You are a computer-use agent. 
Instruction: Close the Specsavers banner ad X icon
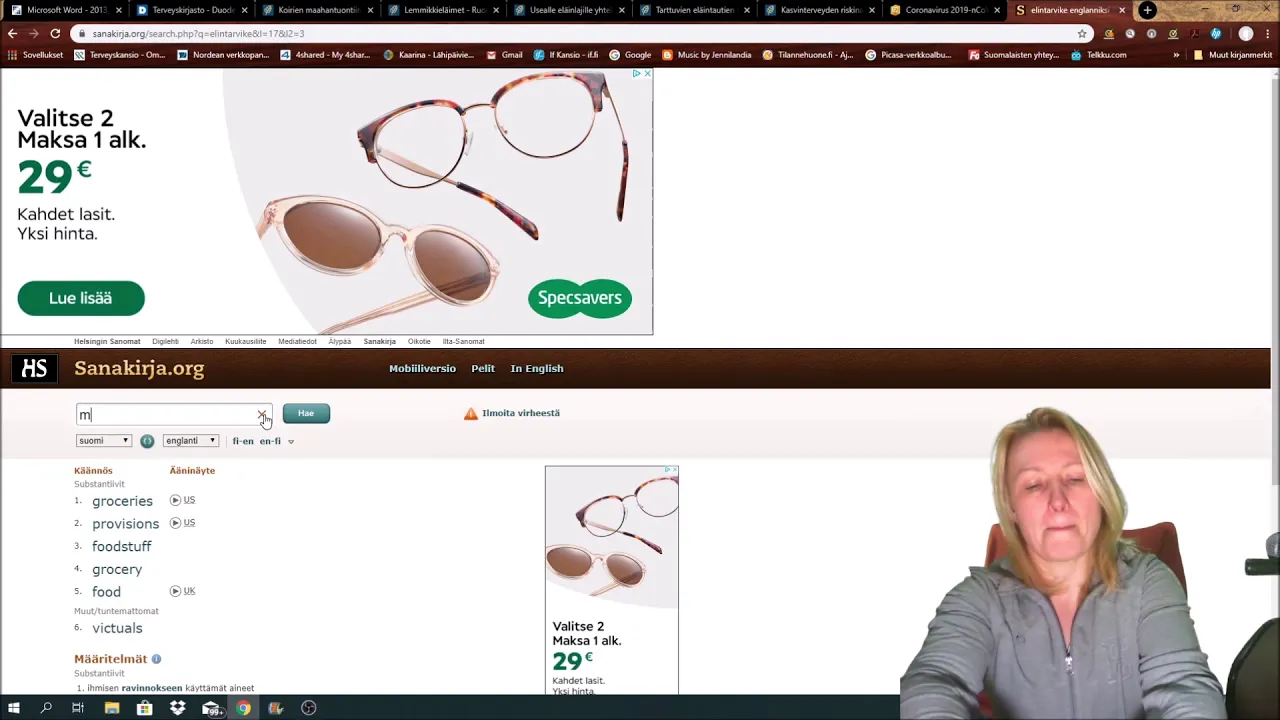[647, 73]
